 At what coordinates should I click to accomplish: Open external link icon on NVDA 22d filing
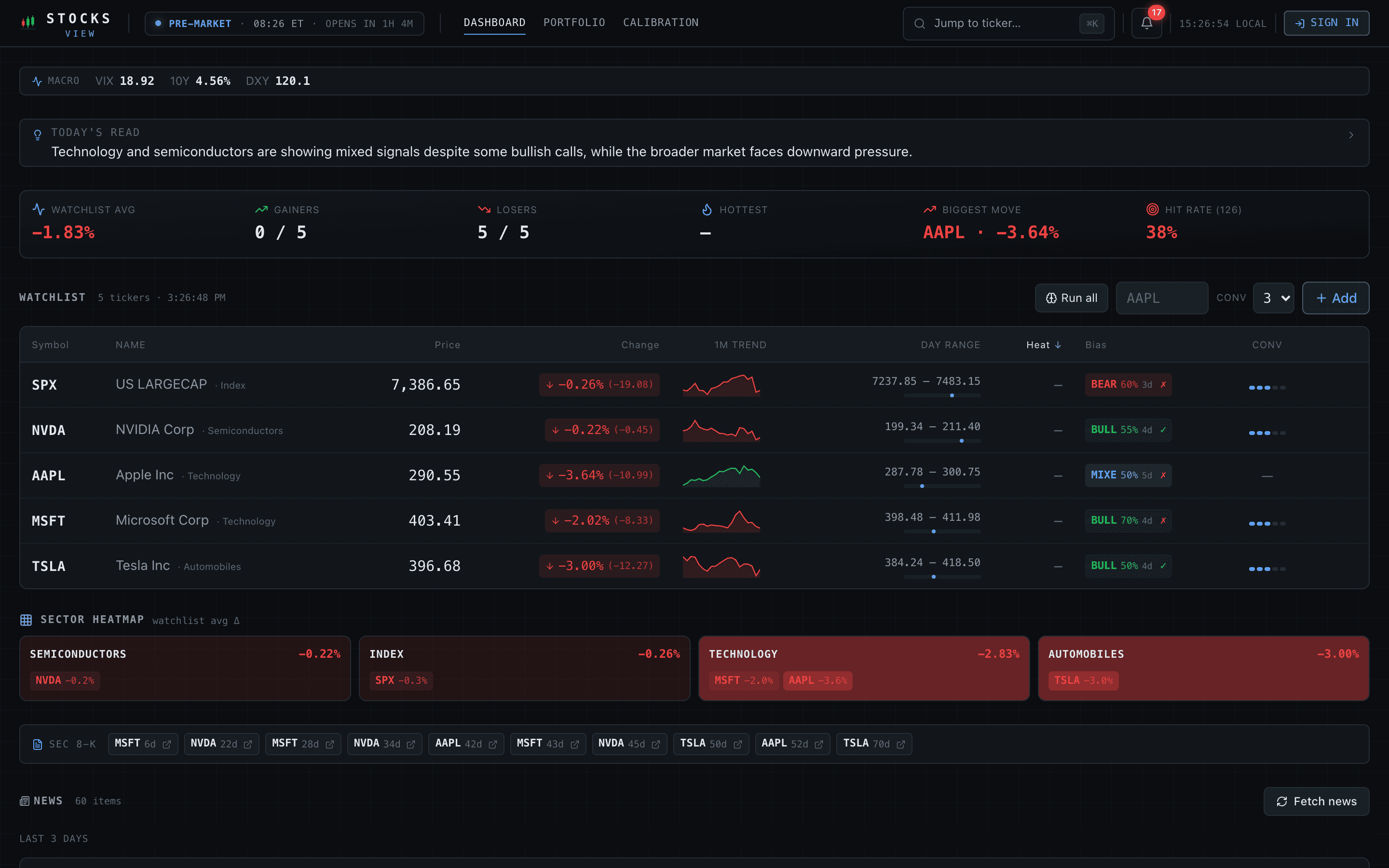pyautogui.click(x=248, y=745)
